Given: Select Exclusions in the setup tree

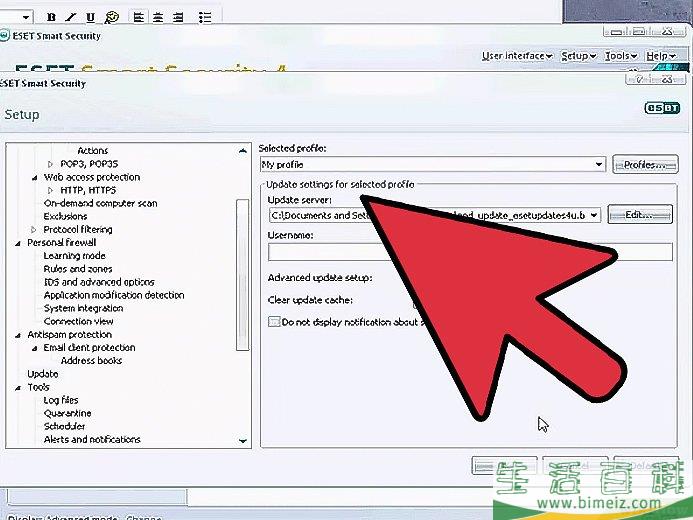Looking at the screenshot, I should (65, 216).
